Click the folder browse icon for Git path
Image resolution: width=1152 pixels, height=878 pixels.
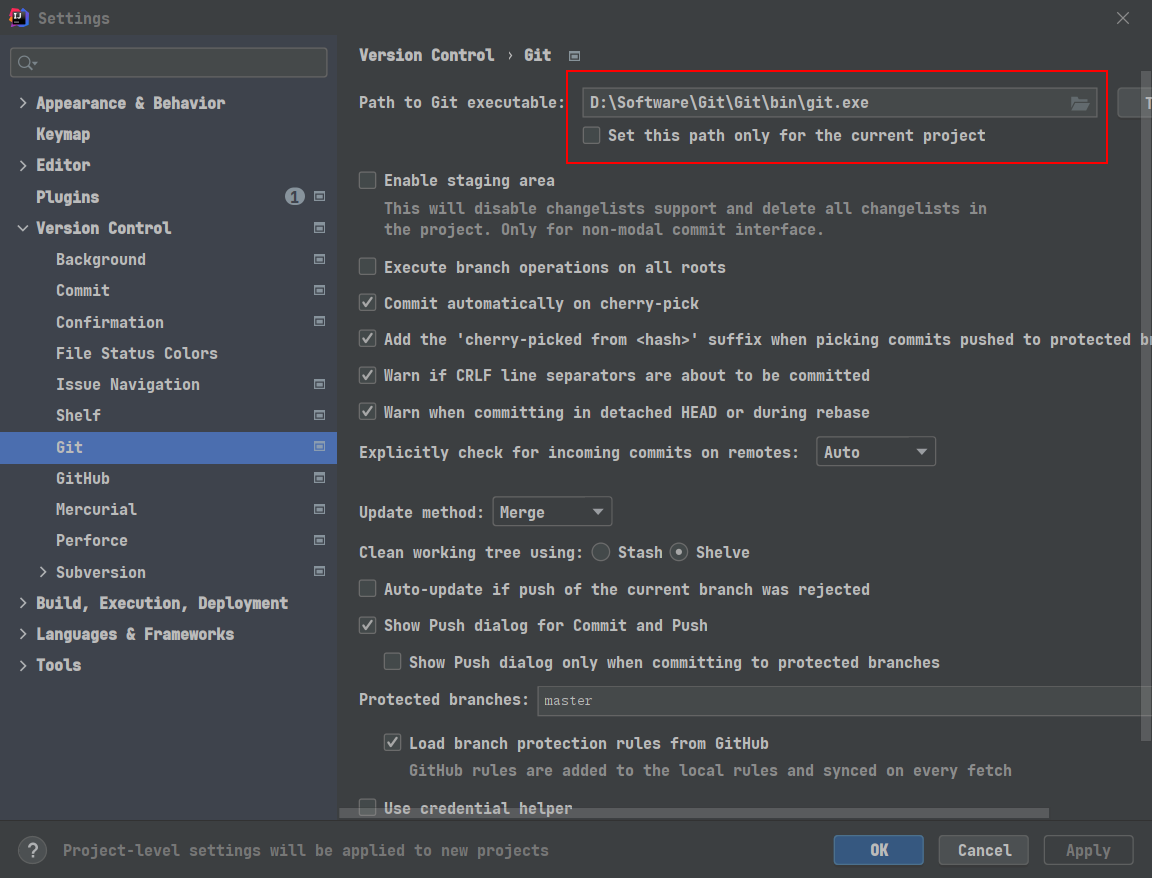tap(1079, 104)
